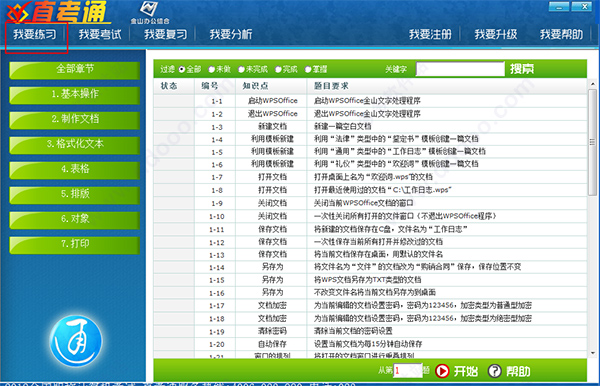Viewport: 600px width, 386px height.
Task: Click the round blue 通 logo icon
Action: [76, 341]
